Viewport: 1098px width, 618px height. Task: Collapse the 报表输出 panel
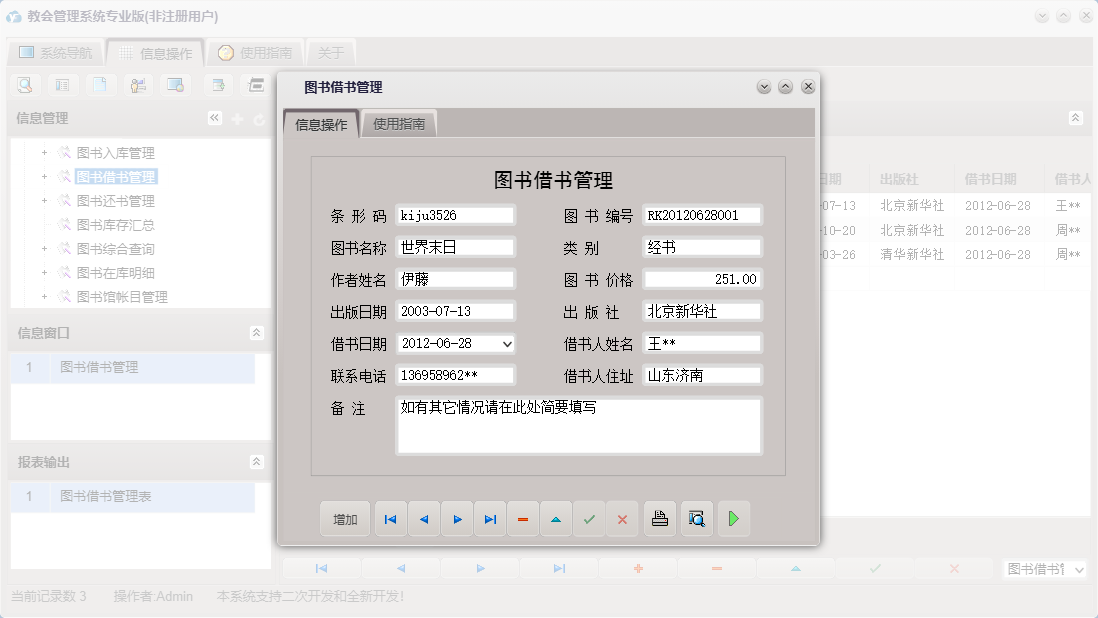pos(256,462)
